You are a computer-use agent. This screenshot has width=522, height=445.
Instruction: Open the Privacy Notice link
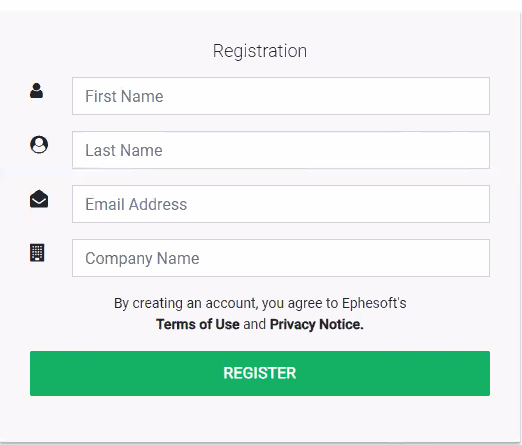coord(317,324)
